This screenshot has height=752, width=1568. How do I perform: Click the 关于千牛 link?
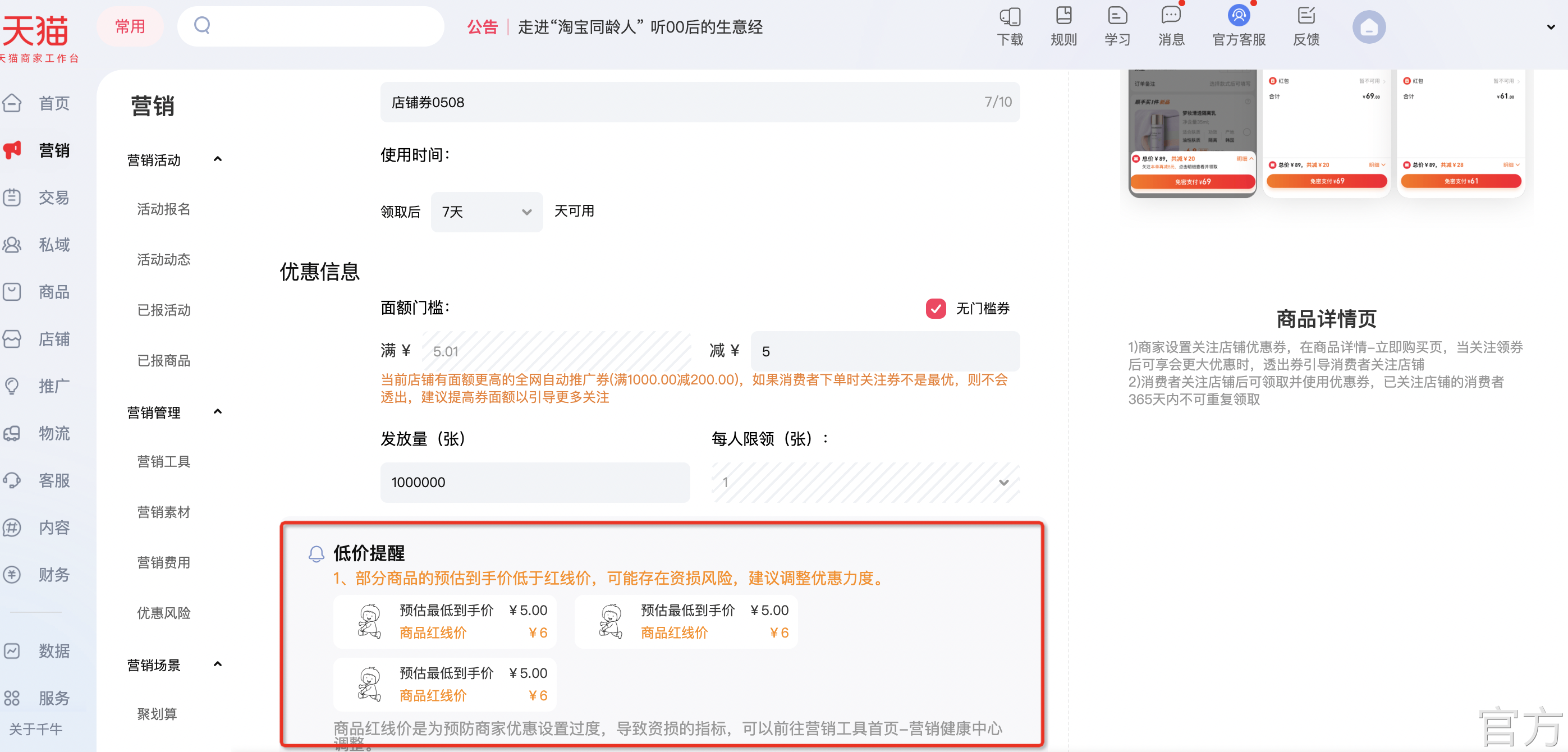coord(36,729)
